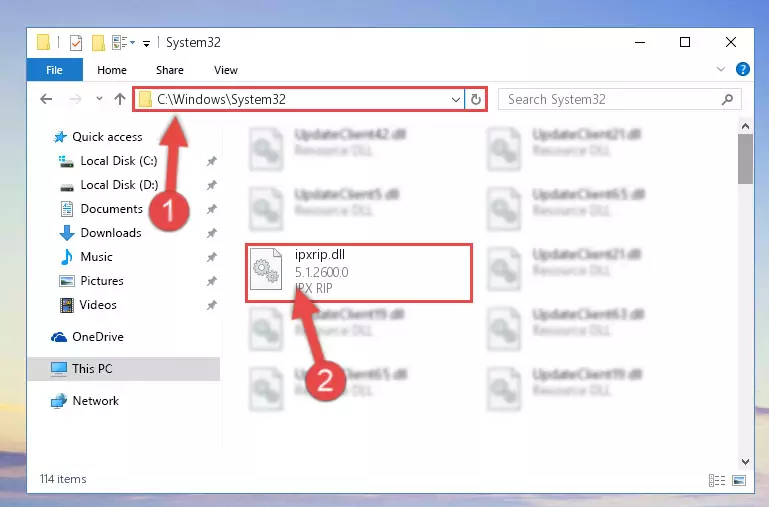Maximize the System32 window
The image size is (769, 507).
point(685,43)
